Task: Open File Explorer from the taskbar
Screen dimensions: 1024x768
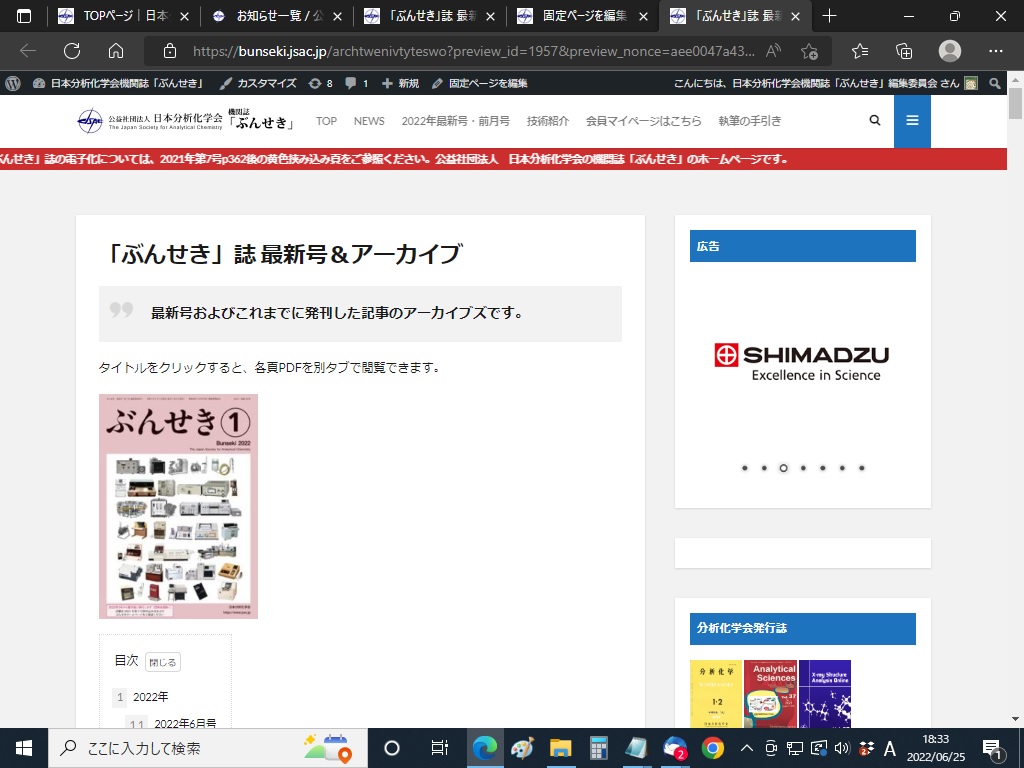Action: (x=560, y=748)
